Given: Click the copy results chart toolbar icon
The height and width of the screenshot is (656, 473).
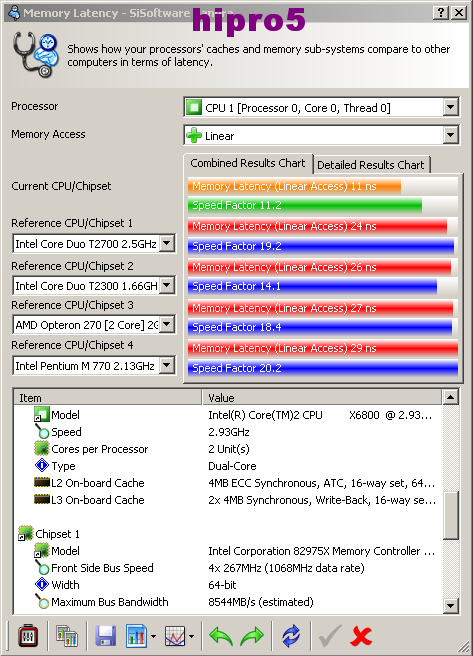Looking at the screenshot, I should (67, 636).
